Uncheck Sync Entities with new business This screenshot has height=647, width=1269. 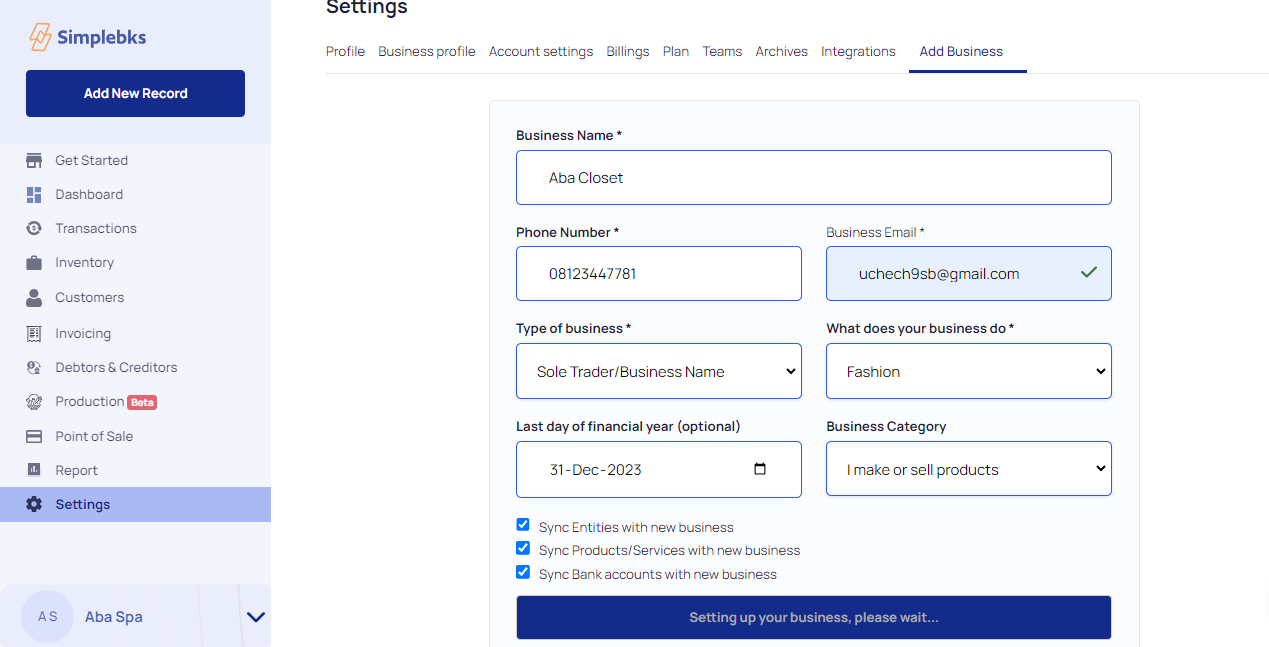523,525
